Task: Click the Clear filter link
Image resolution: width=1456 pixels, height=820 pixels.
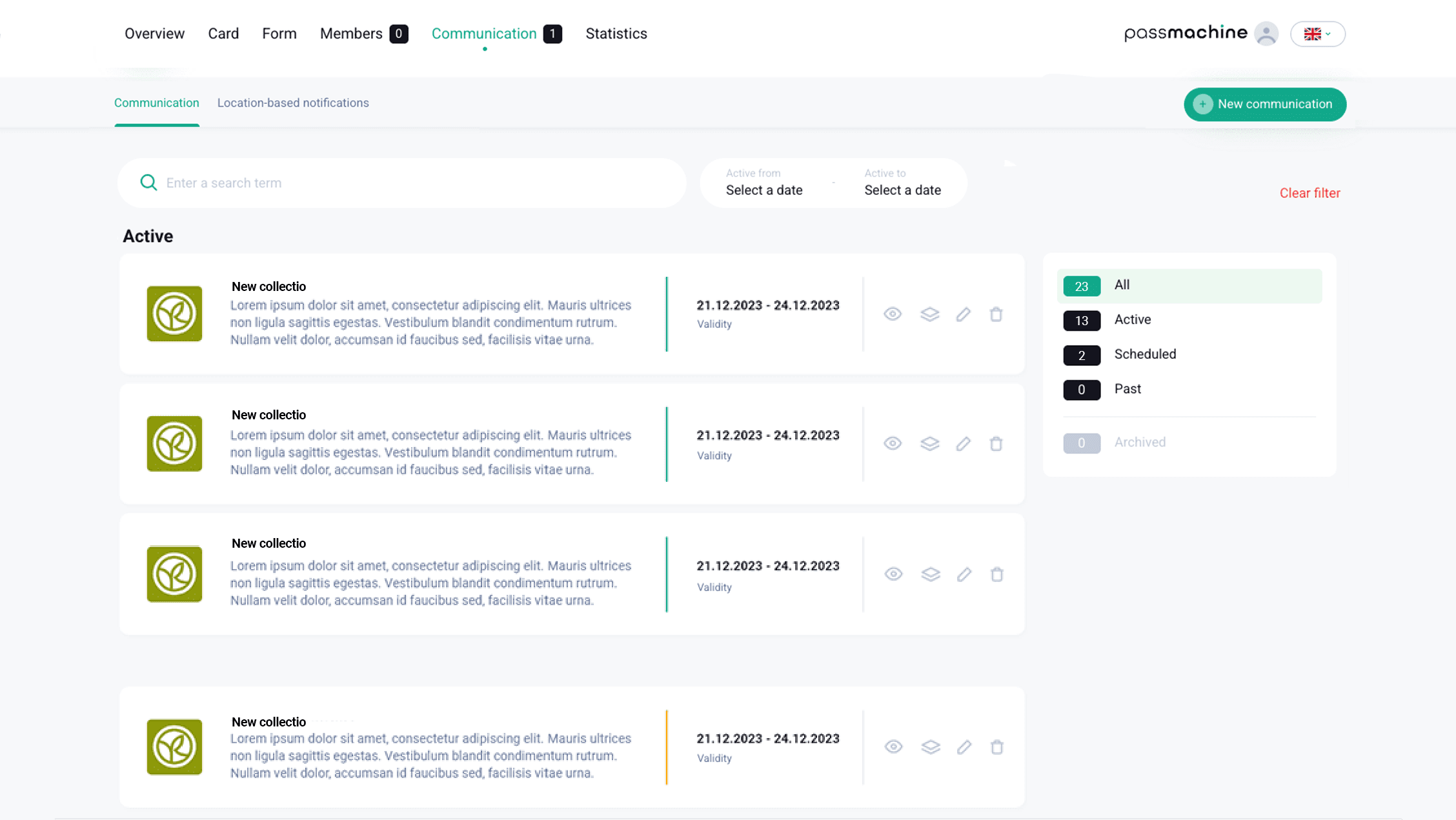Action: [1309, 193]
